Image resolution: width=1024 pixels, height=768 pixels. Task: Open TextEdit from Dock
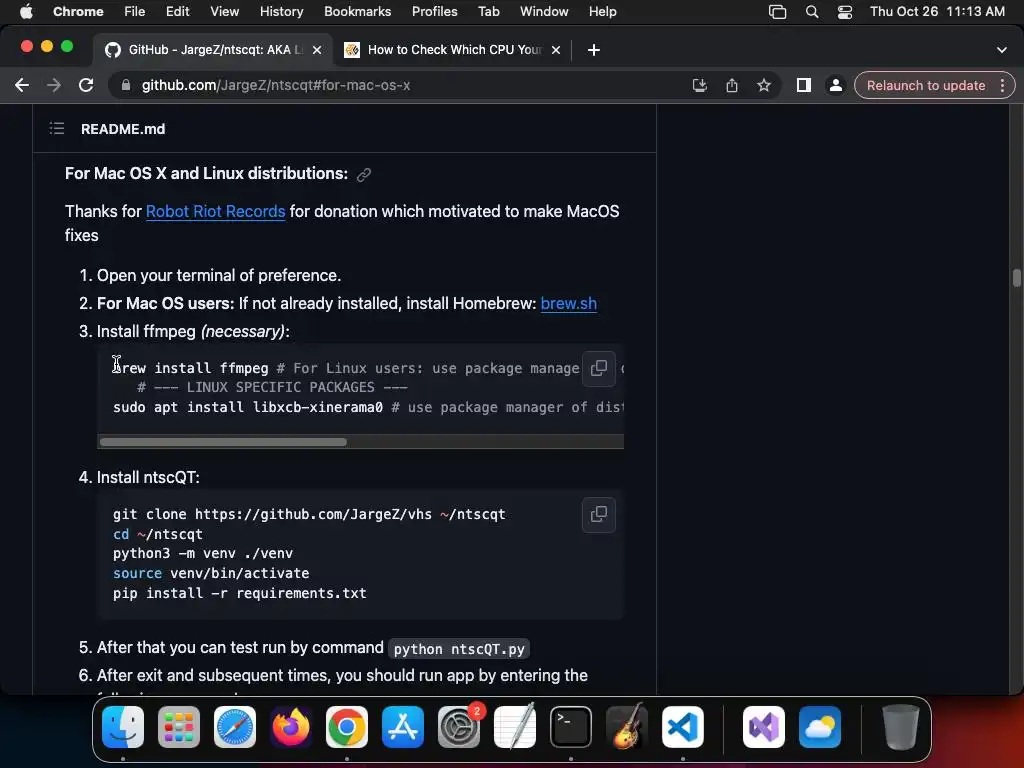(x=515, y=727)
